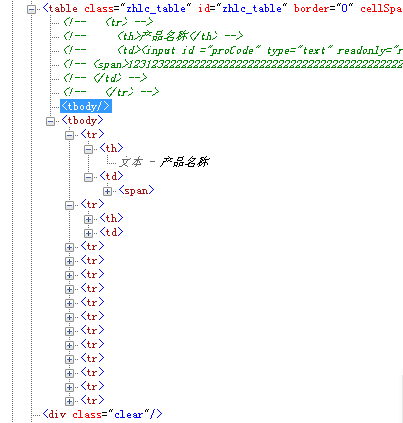
Task: Select the highlighted empty <tbody/> node
Action: tap(86, 106)
